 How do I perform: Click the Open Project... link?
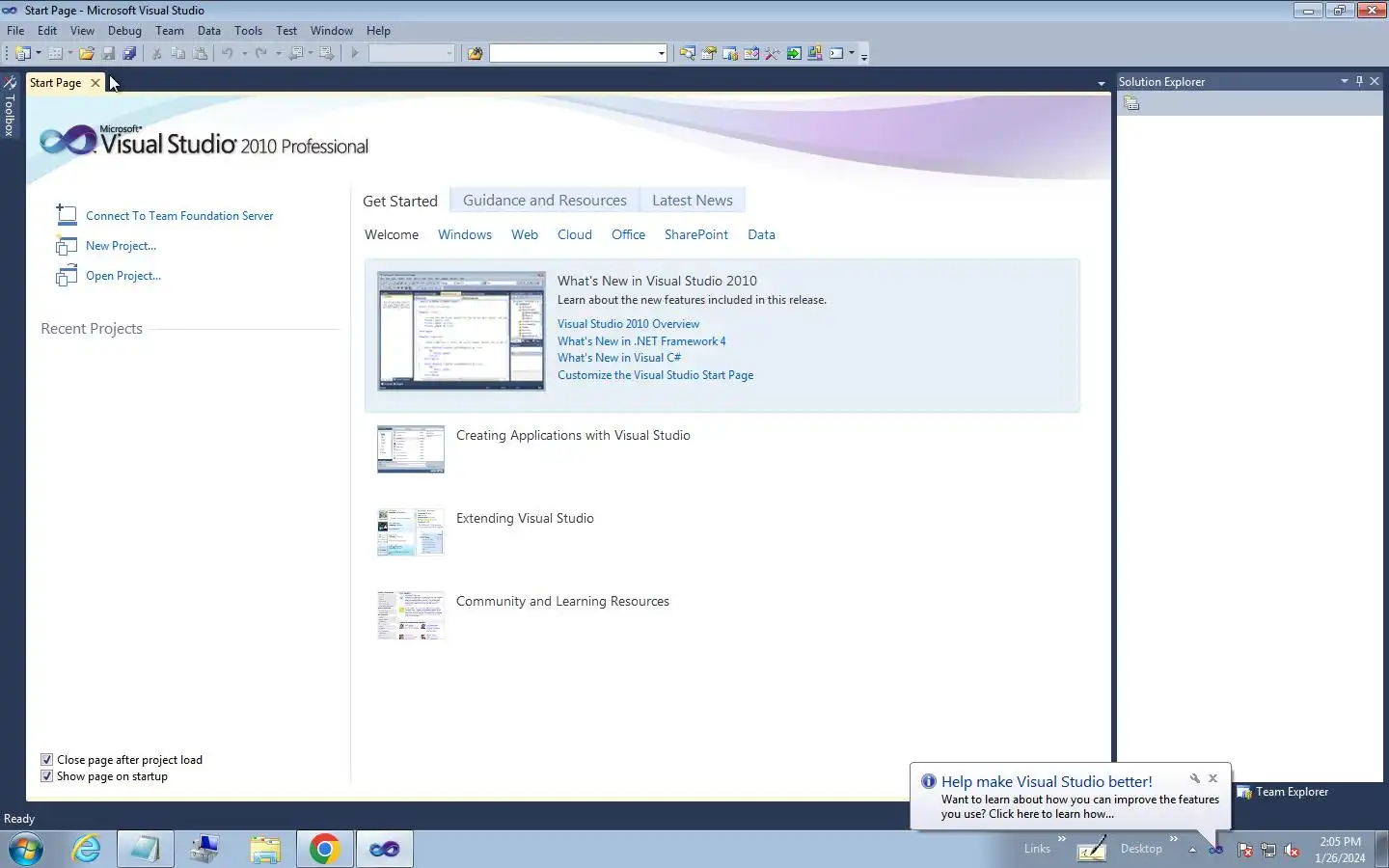click(123, 276)
